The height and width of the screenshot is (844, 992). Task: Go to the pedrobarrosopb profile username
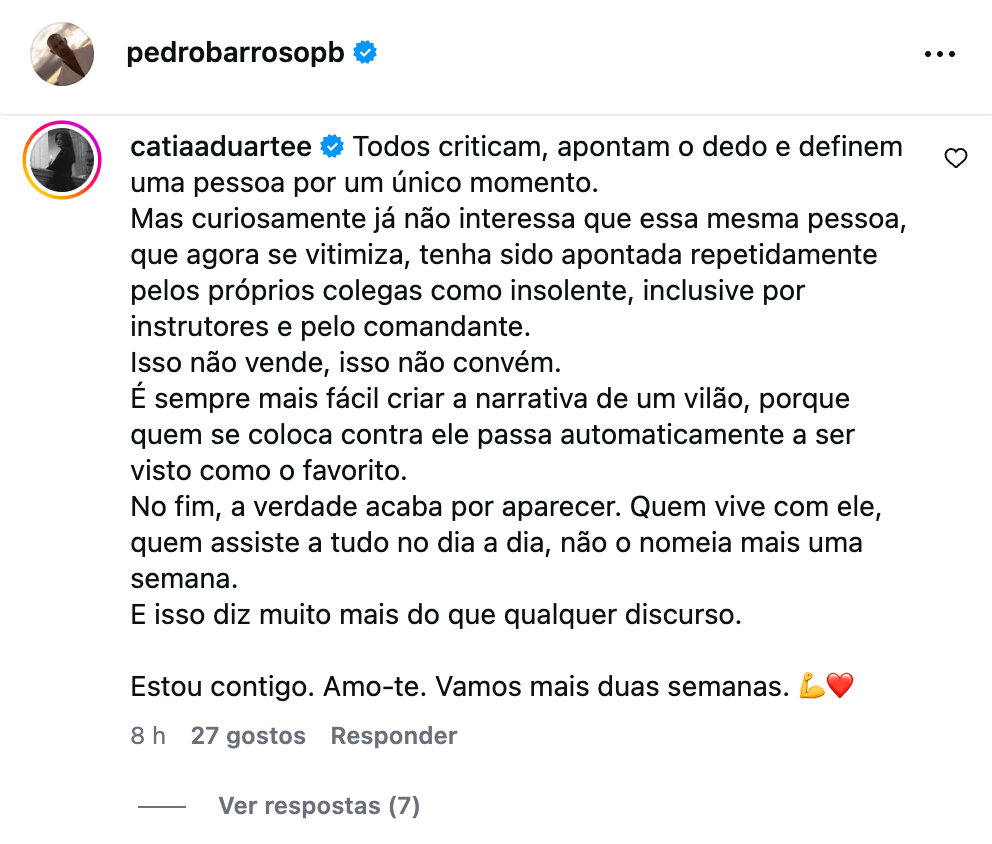click(235, 54)
